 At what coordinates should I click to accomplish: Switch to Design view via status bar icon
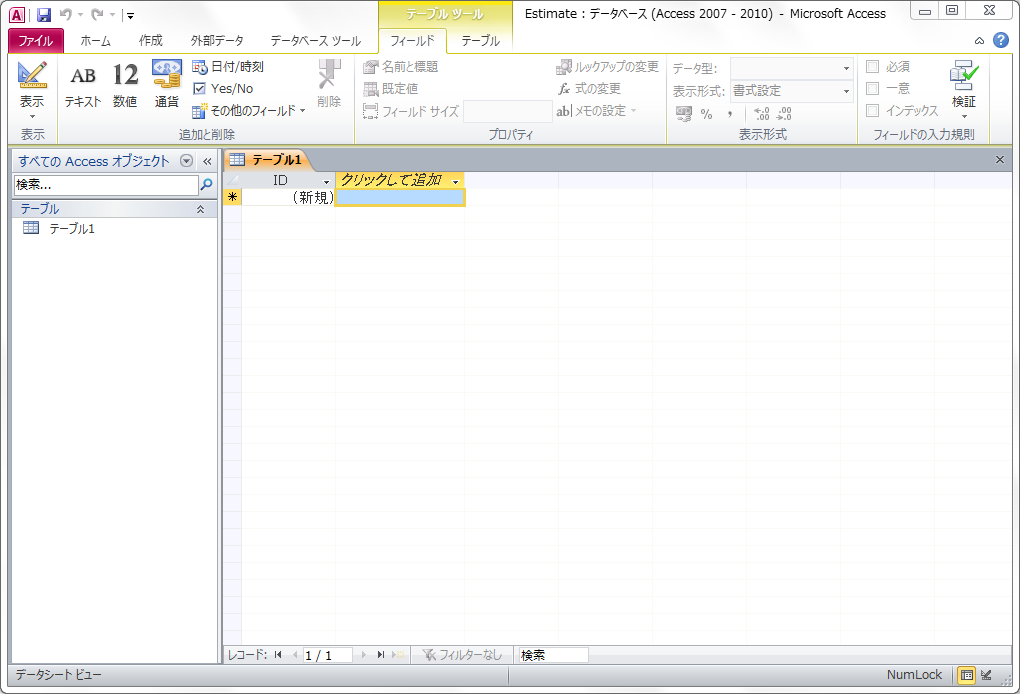click(x=987, y=675)
